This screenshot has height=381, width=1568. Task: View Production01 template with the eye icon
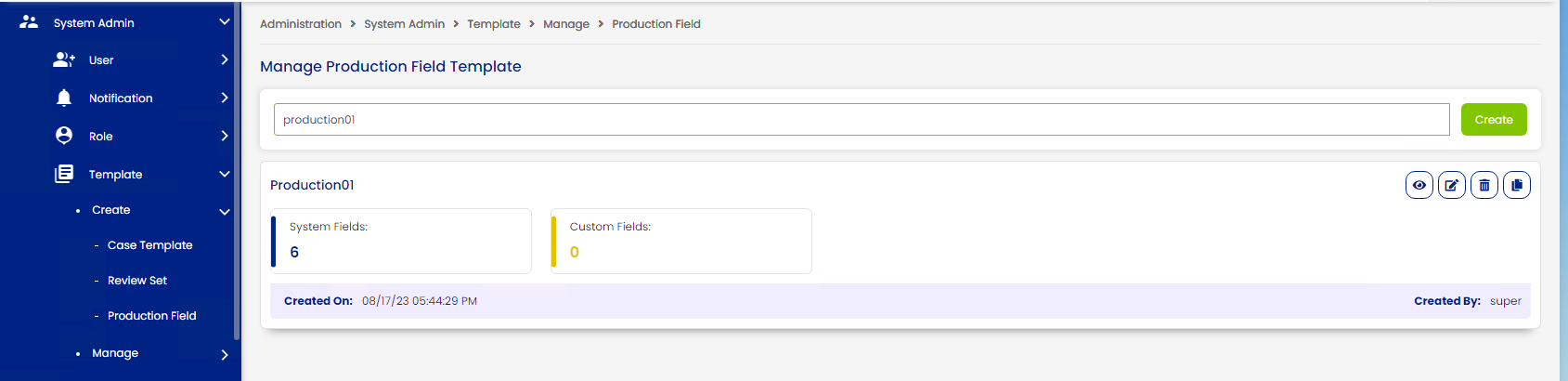1419,185
